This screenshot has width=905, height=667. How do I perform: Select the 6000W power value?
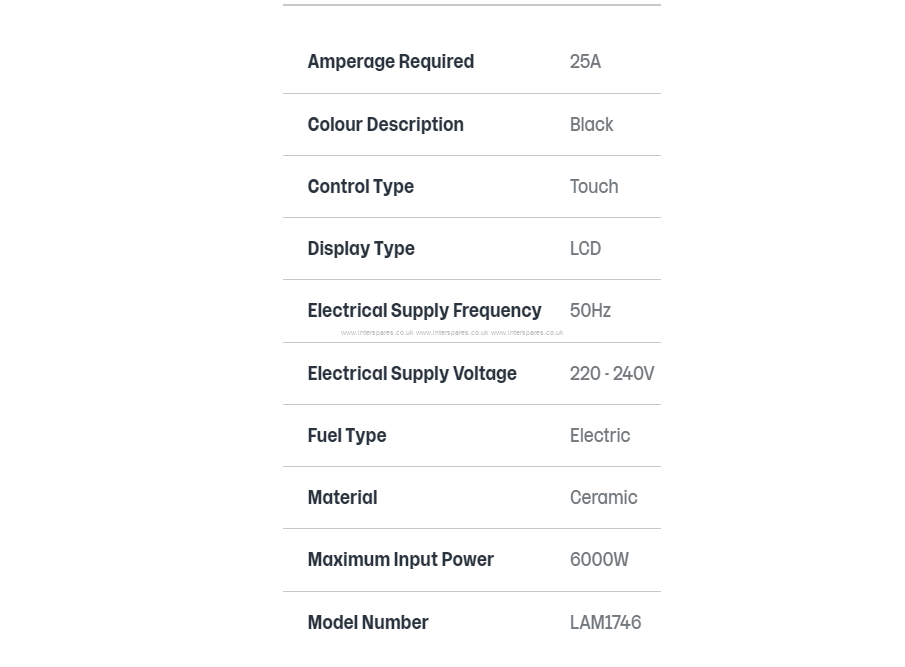click(x=599, y=560)
